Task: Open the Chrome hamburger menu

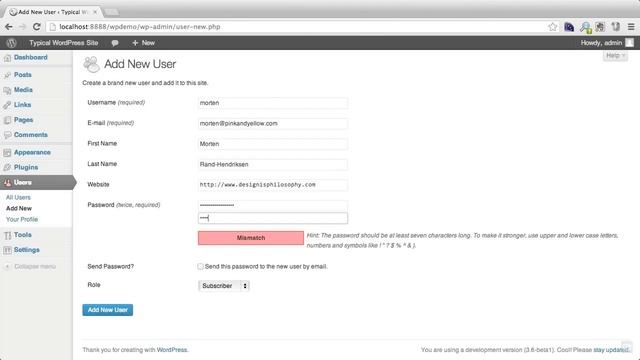Action: click(x=631, y=27)
